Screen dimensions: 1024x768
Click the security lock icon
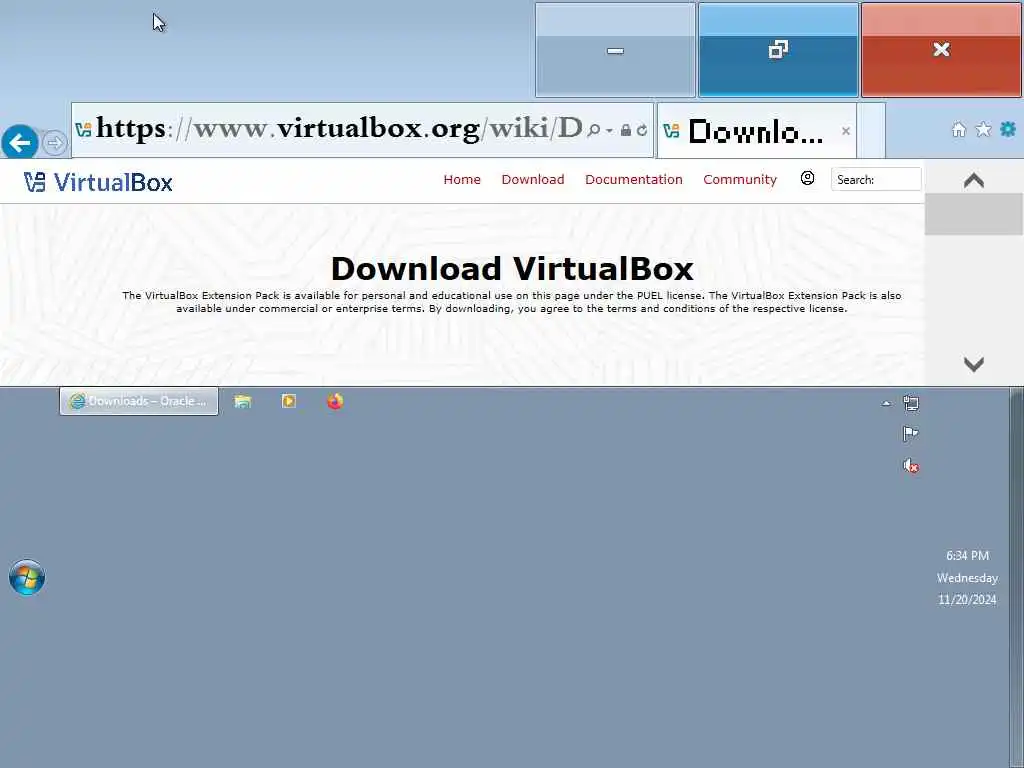tap(626, 130)
